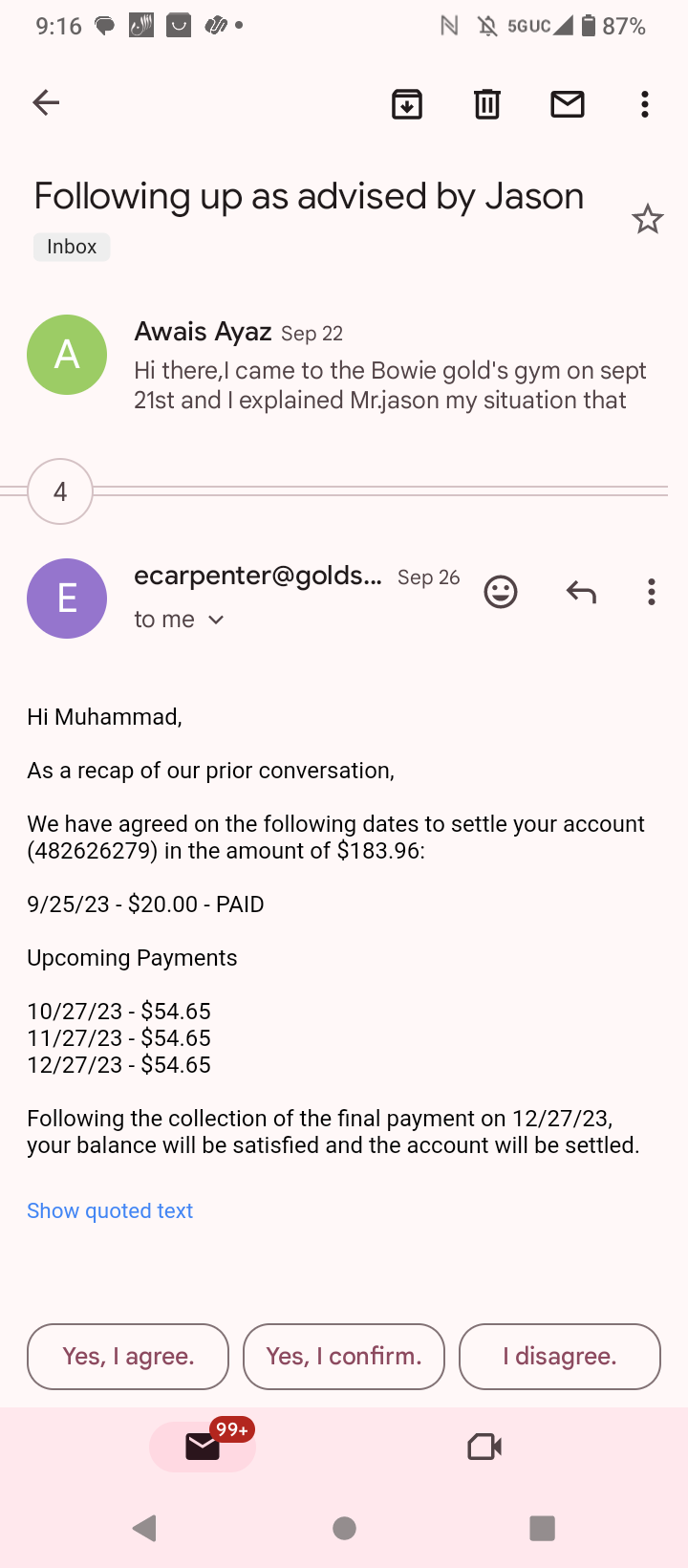Choose the 'Yes, I confirm.' smart reply

[344, 1356]
